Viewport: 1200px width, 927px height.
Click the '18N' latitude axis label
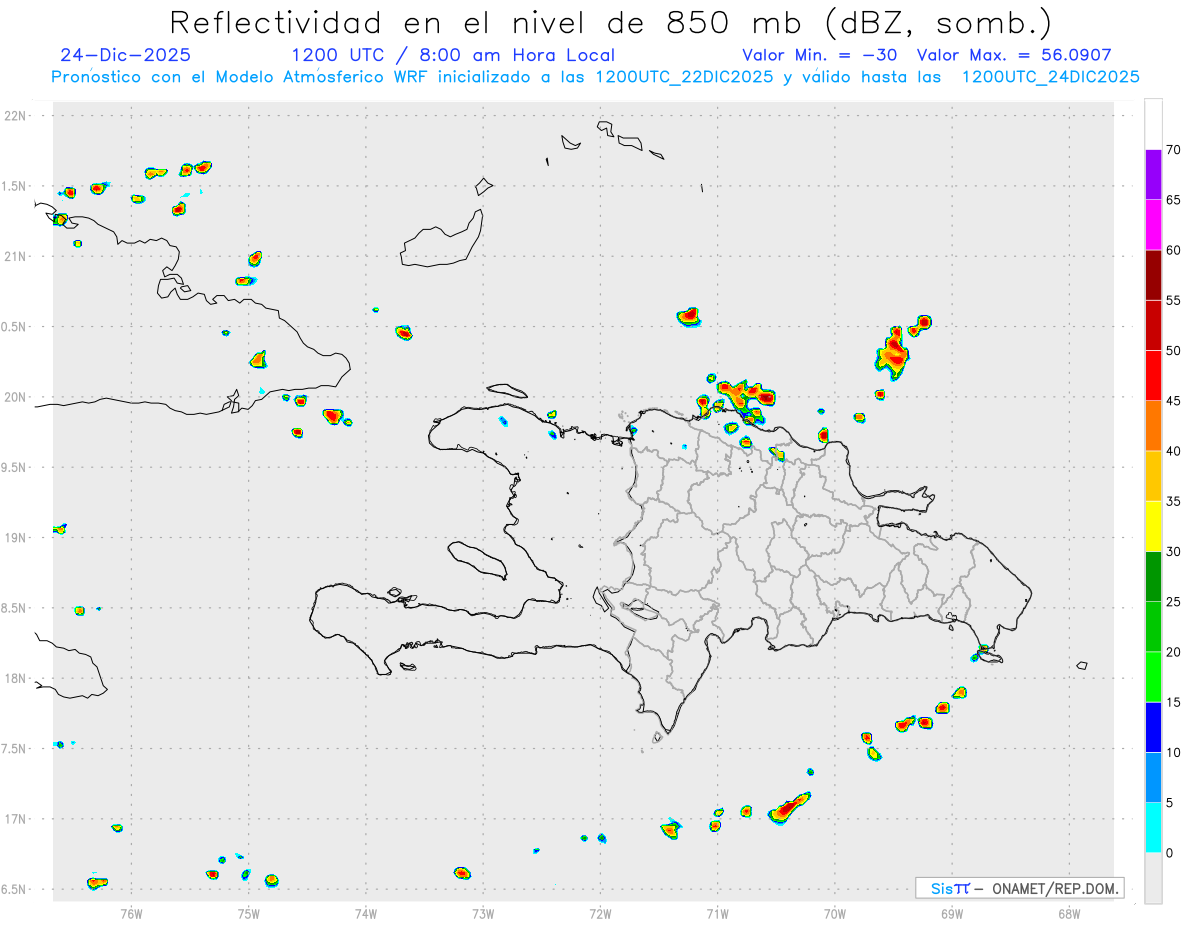coord(15,679)
